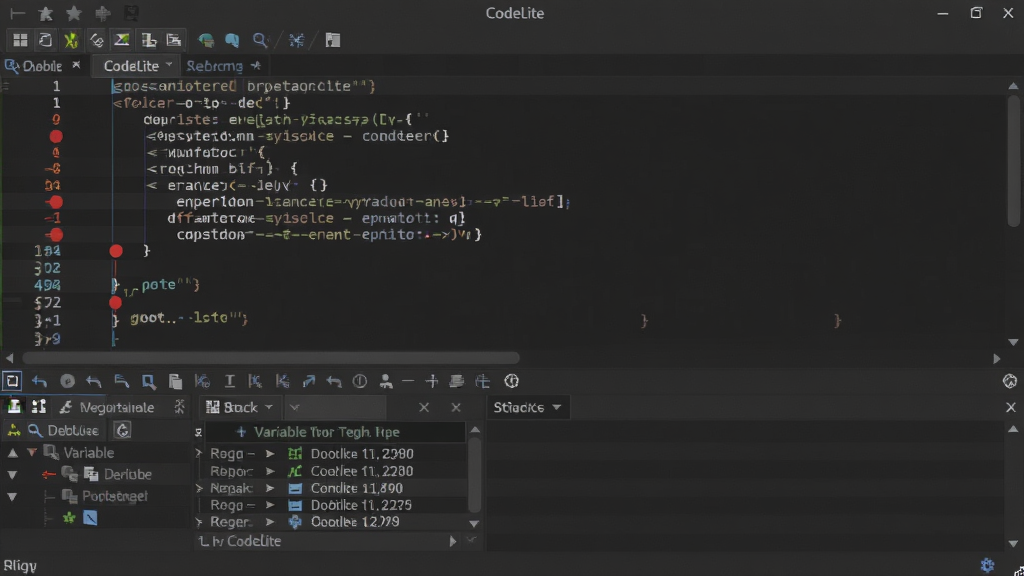Click the outlined square icon starting debug toolbar
The height and width of the screenshot is (576, 1024).
pos(12,381)
